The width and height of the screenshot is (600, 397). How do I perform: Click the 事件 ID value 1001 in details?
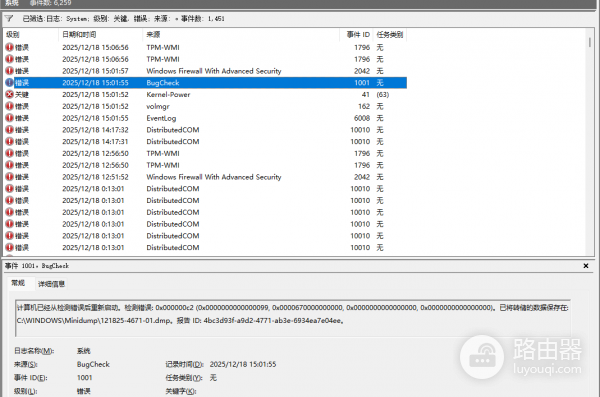click(x=85, y=378)
